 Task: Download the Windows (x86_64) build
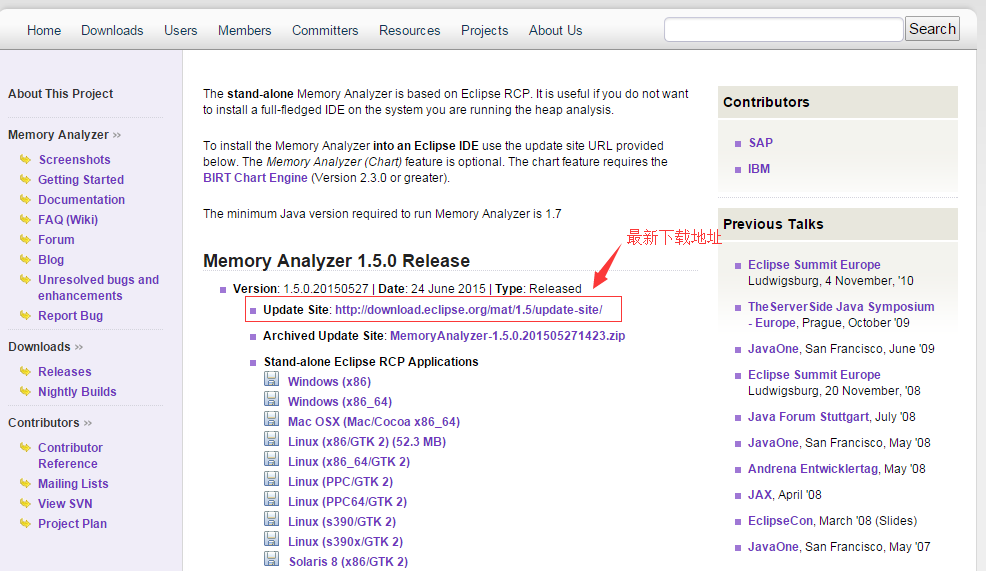[x=340, y=402]
